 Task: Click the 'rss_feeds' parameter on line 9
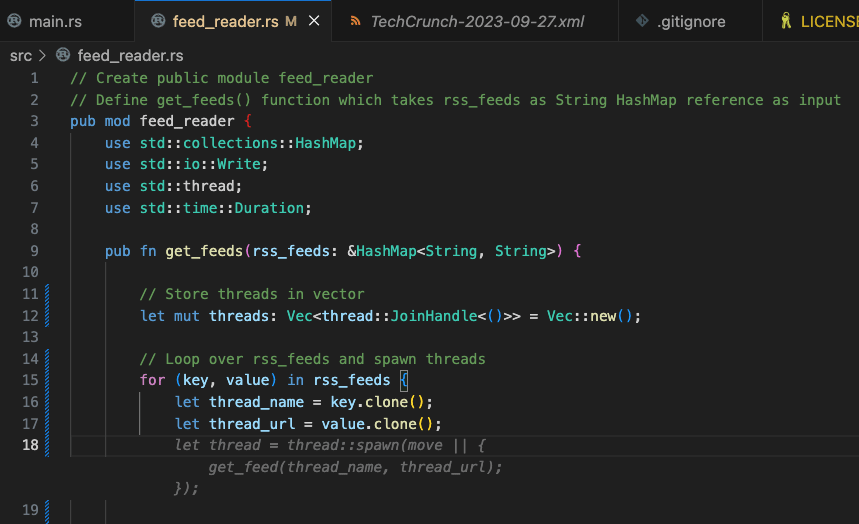[291, 251]
